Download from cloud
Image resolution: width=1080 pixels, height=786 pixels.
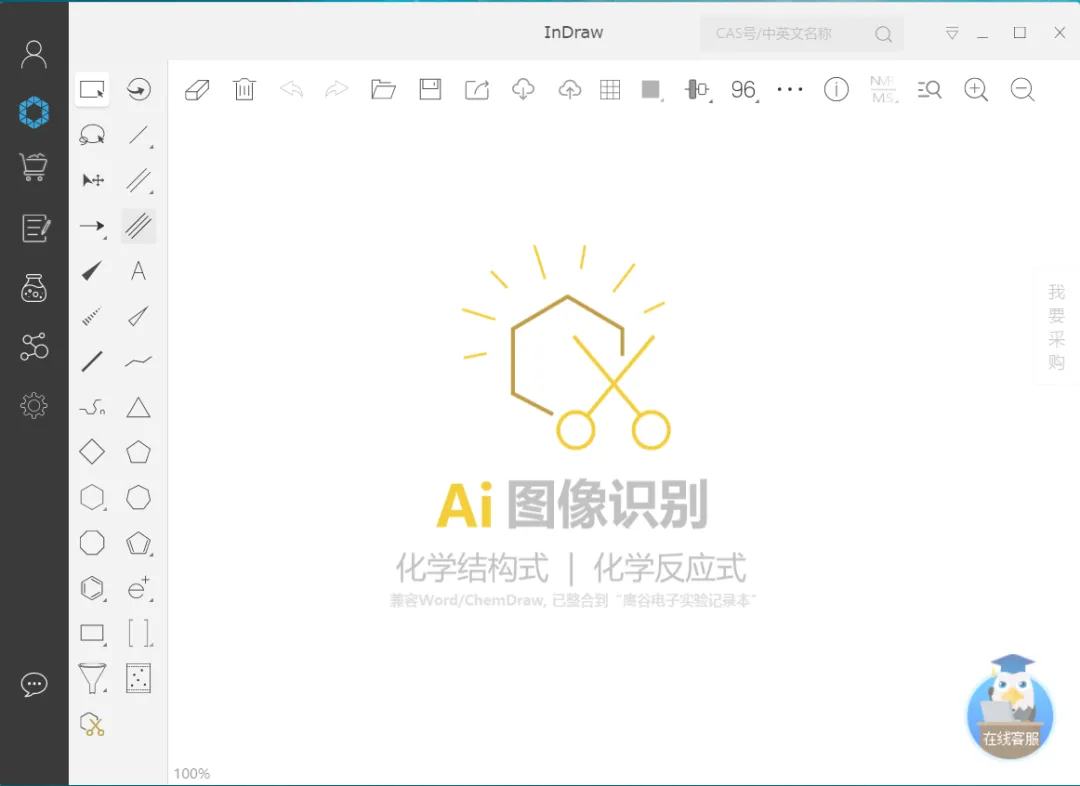[523, 90]
